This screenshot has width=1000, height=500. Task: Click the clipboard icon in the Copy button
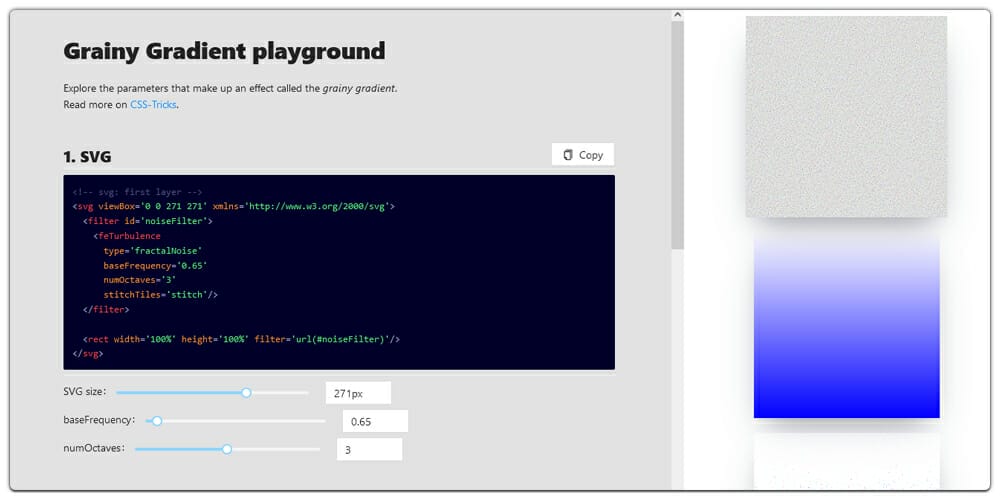(x=568, y=155)
